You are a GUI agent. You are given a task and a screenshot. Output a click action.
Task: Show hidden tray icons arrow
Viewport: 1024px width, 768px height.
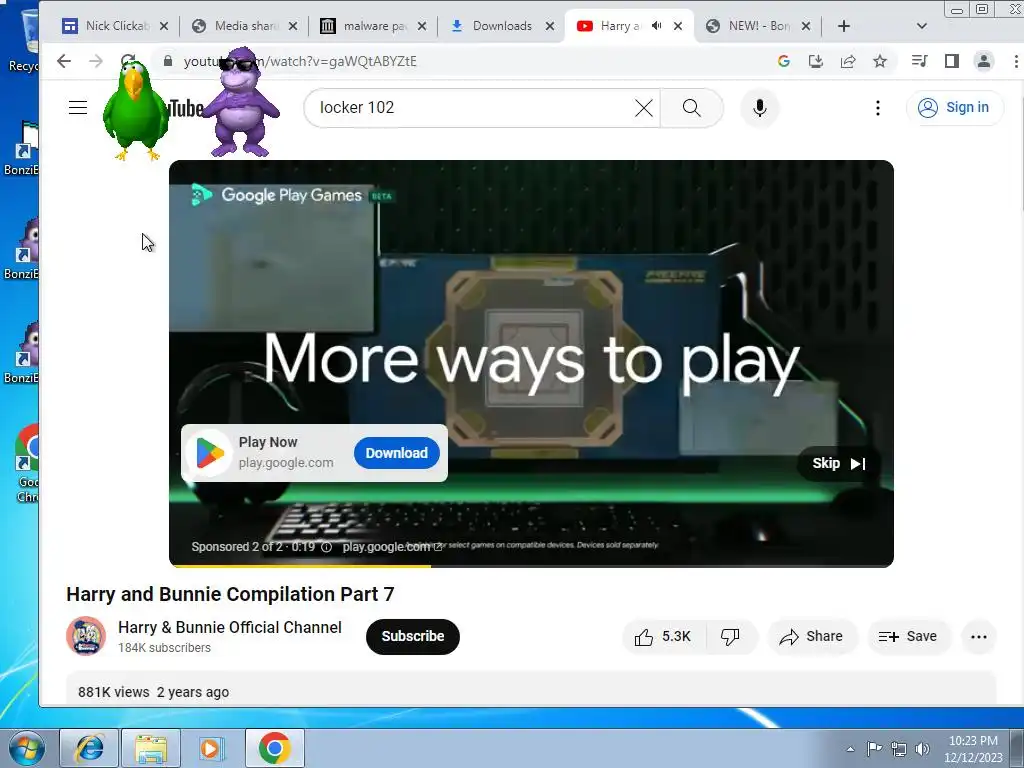(x=850, y=749)
